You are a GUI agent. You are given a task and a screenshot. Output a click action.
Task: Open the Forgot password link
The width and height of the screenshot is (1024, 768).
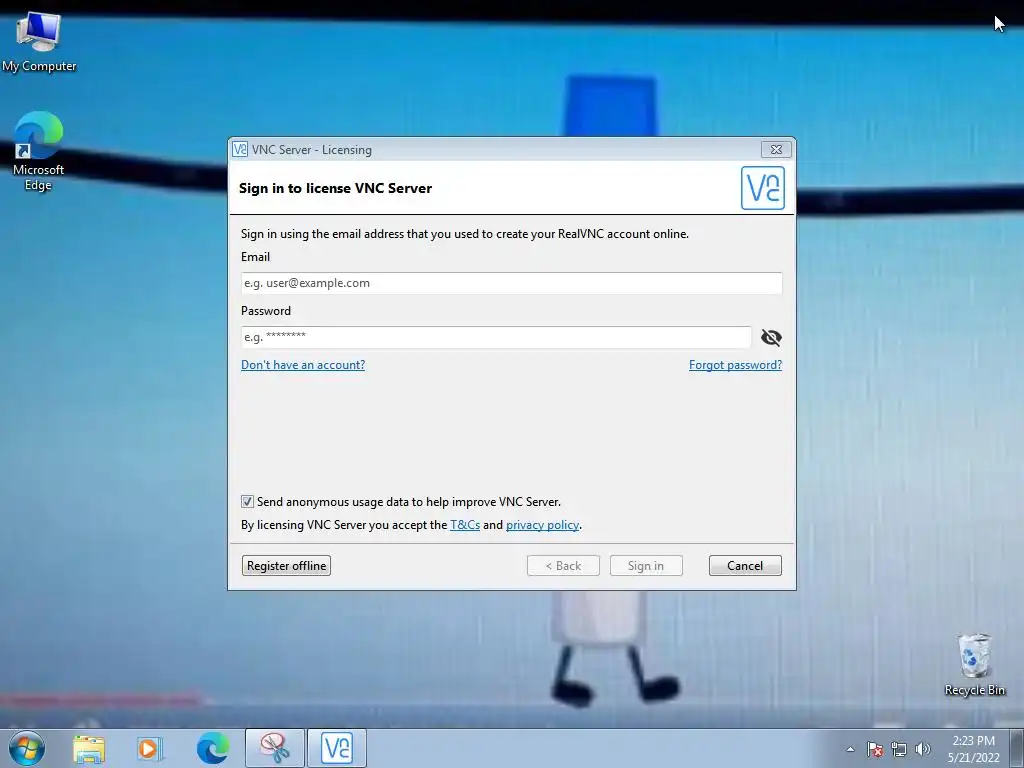coord(735,365)
